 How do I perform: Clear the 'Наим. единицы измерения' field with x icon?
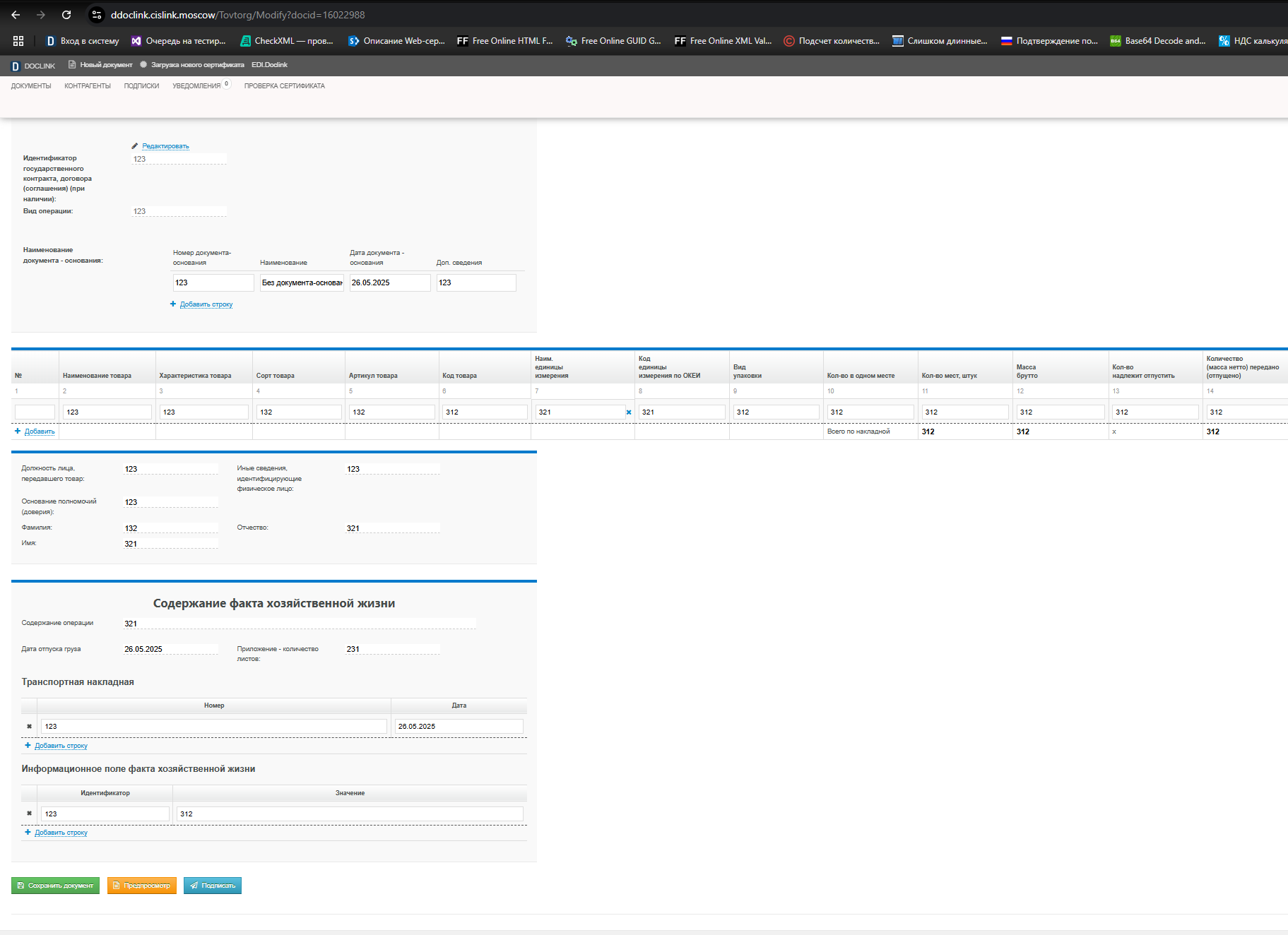pyautogui.click(x=629, y=412)
